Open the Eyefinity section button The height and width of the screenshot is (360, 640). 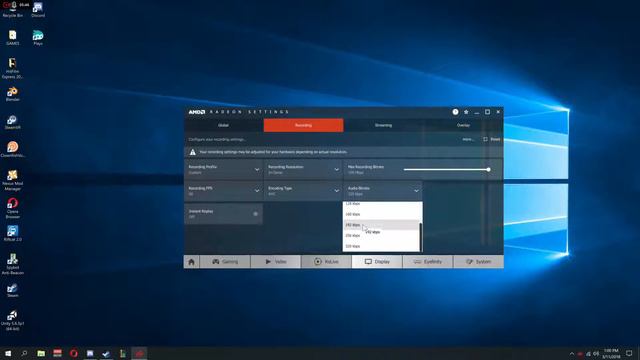click(x=427, y=262)
